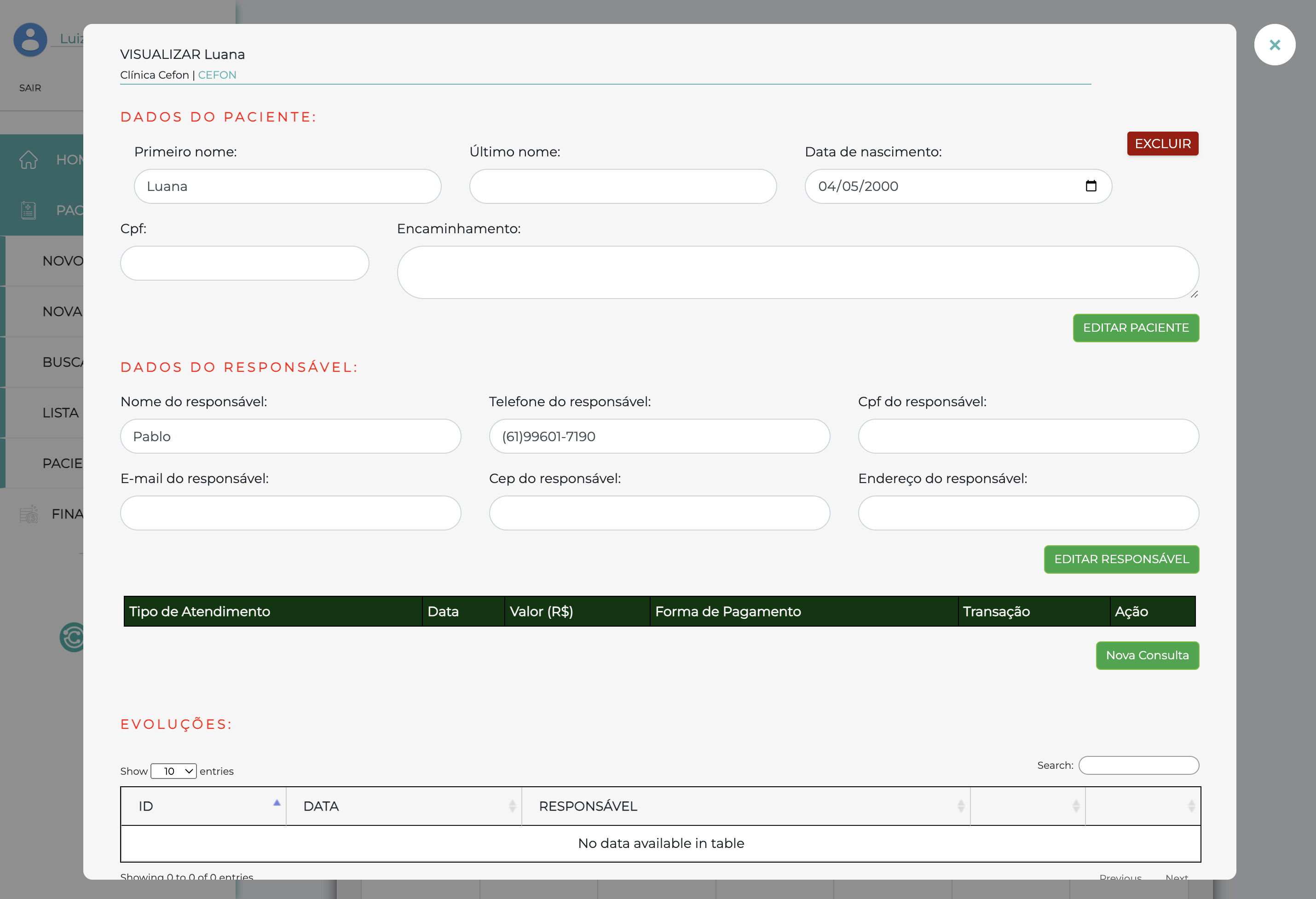
Task: Open the NOVO sidebar menu entry
Action: (63, 260)
